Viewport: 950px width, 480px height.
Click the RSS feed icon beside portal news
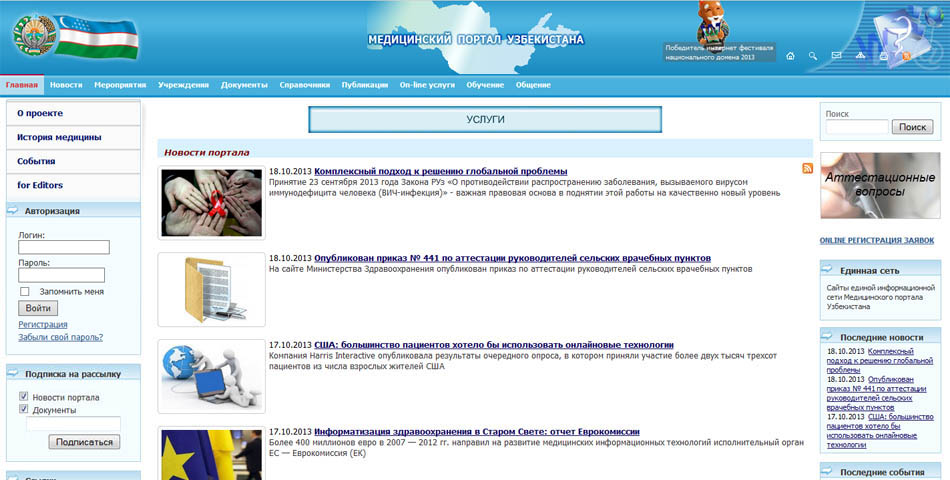pyautogui.click(x=807, y=169)
